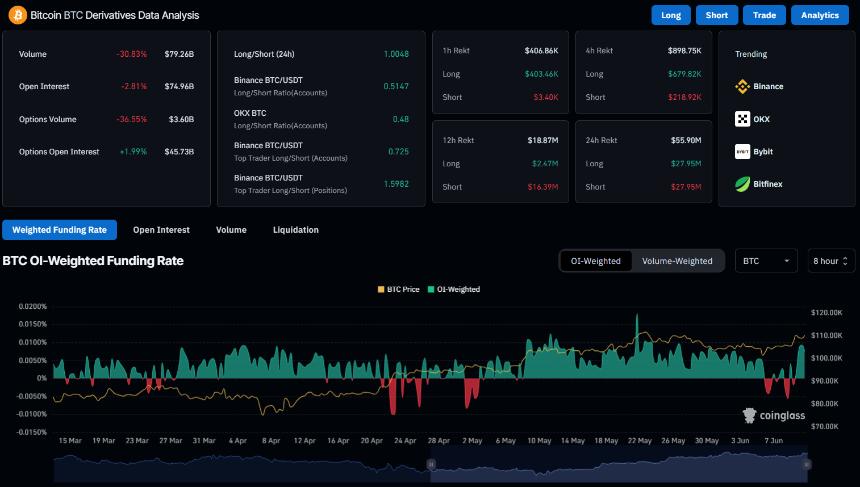
Task: Switch to the Liquidation tab
Action: [296, 230]
